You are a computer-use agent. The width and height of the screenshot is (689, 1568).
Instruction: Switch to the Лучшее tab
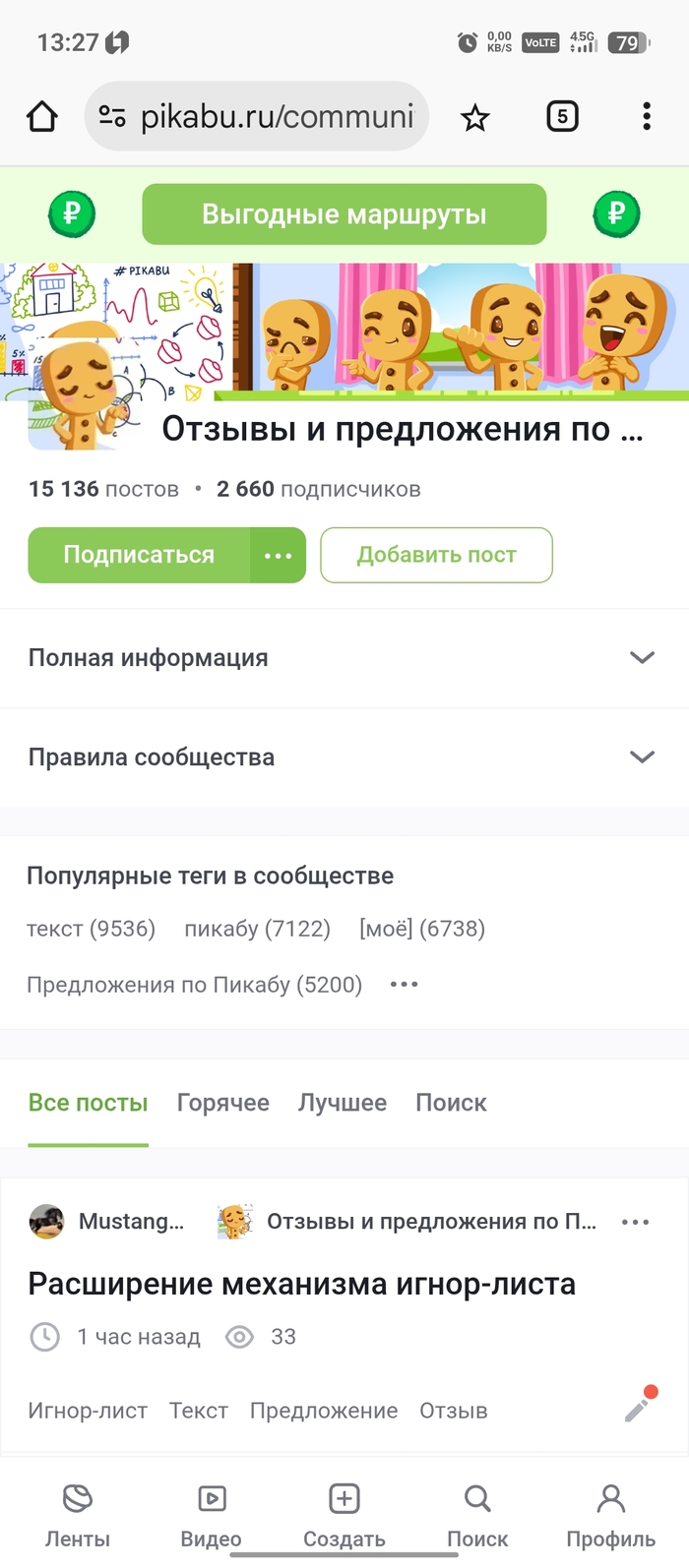pos(342,1103)
